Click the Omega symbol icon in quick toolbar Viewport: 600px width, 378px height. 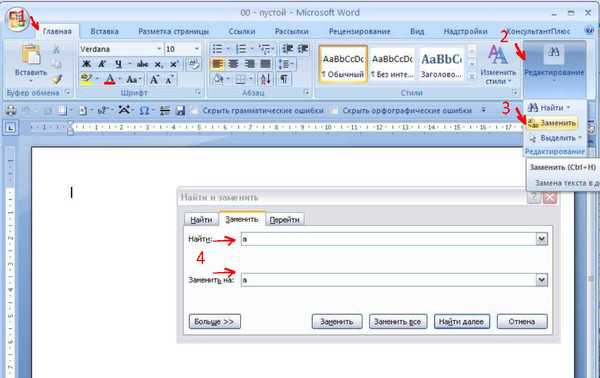pyautogui.click(x=144, y=111)
